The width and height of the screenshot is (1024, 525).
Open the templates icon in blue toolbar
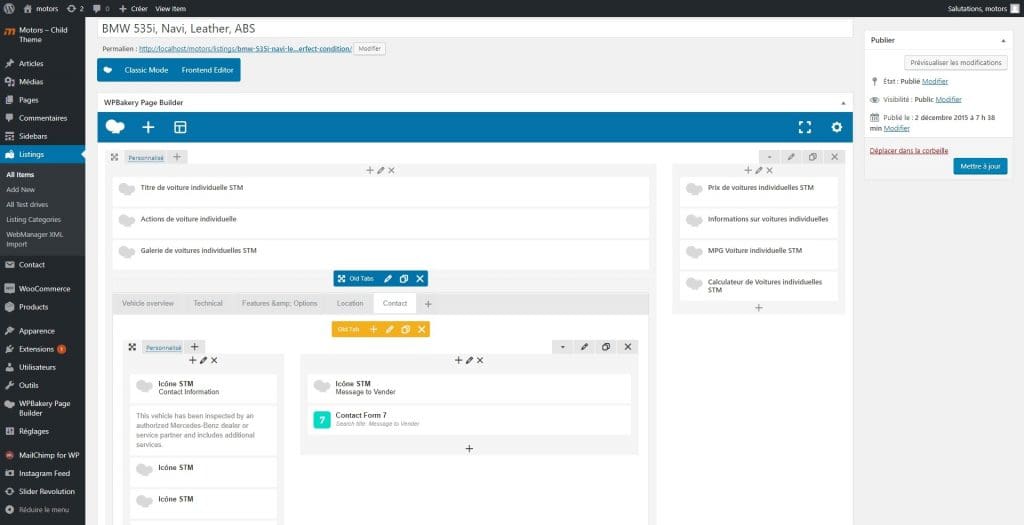tap(180, 127)
